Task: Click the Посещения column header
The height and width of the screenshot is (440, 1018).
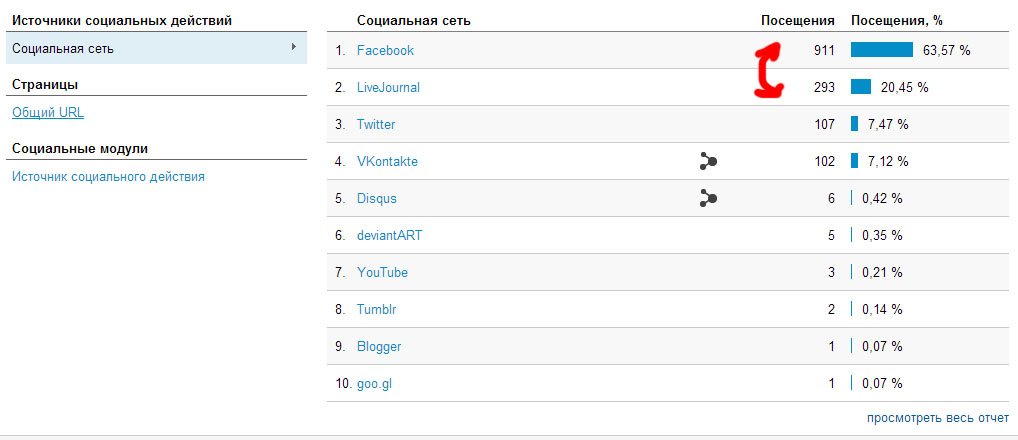Action: (798, 21)
